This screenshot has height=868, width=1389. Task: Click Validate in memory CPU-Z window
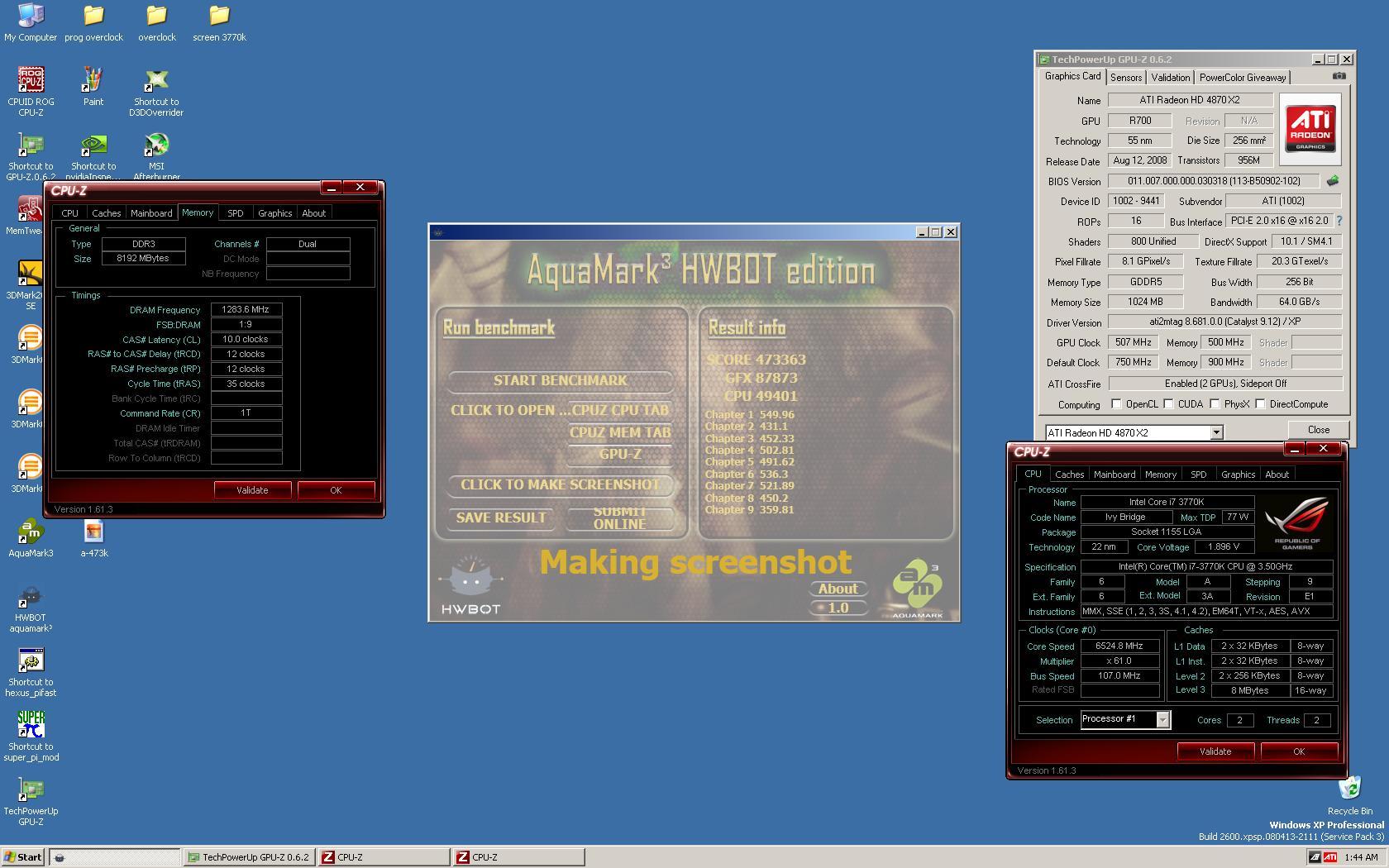coord(252,489)
